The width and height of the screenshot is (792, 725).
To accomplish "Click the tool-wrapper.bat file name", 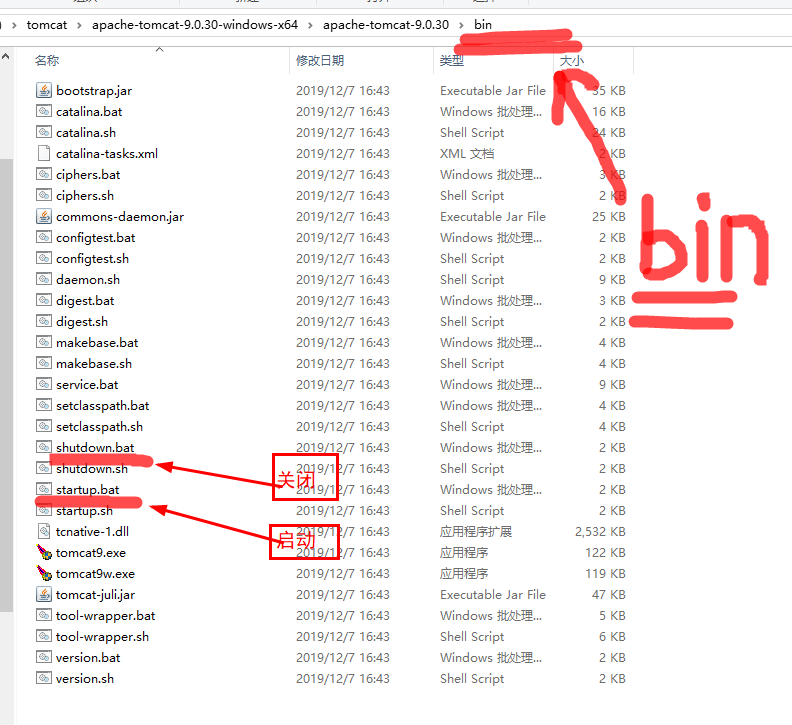I will [x=106, y=616].
